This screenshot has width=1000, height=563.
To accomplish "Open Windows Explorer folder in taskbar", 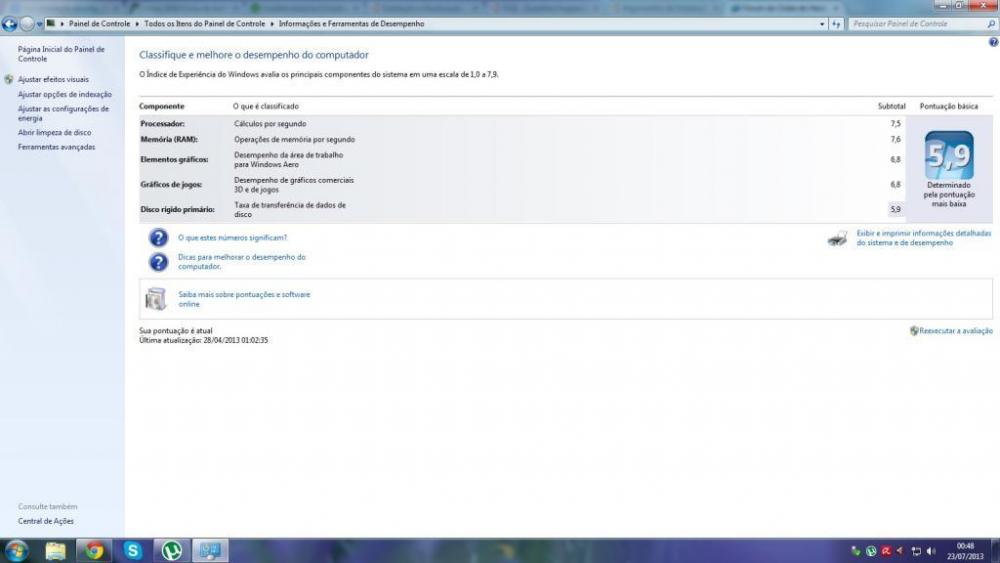I will tap(55, 550).
